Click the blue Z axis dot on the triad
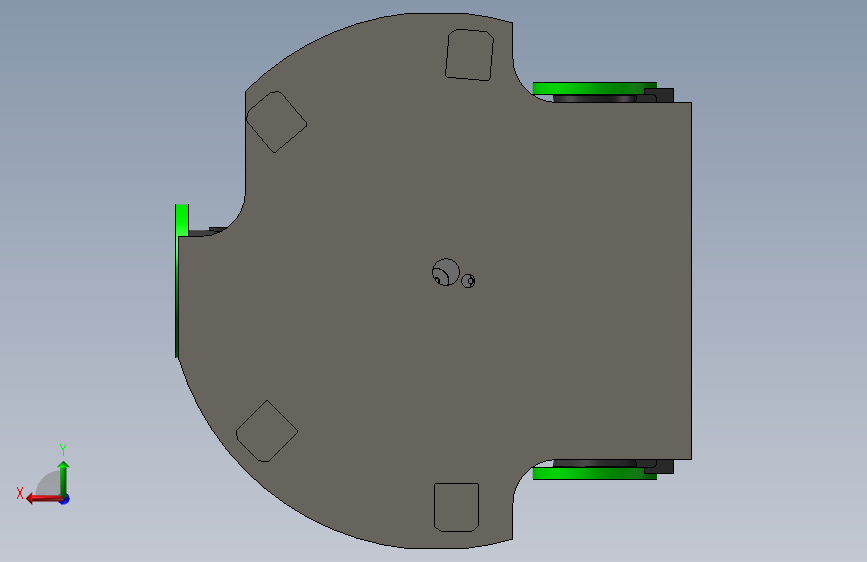Image resolution: width=867 pixels, height=562 pixels. click(x=65, y=499)
